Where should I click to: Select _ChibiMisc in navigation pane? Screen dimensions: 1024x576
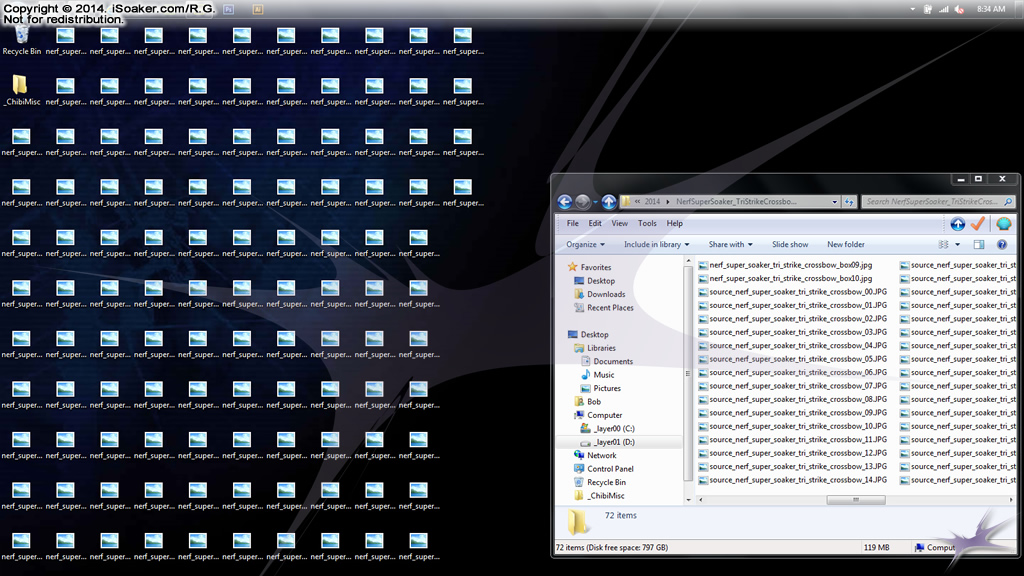[600, 496]
